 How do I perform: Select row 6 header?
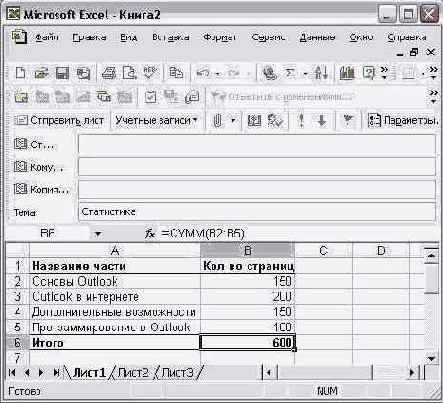(x=17, y=343)
